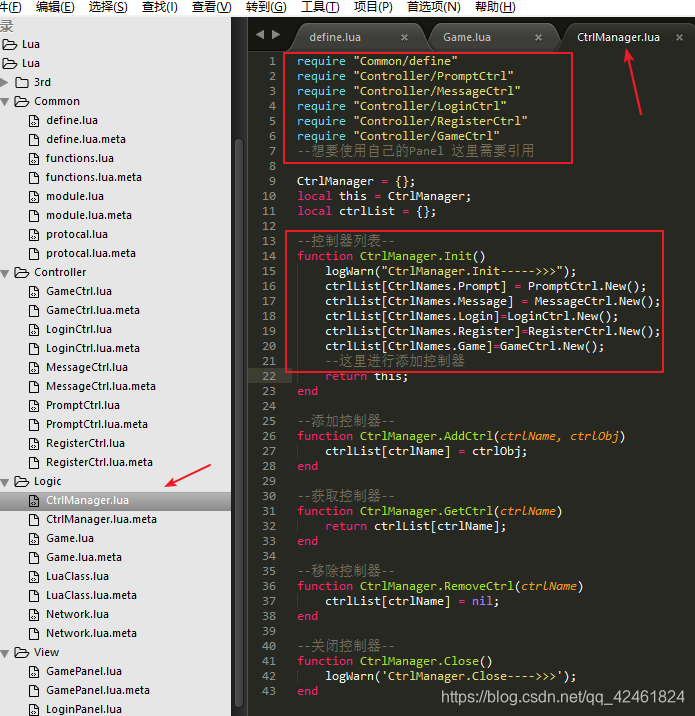
Task: Click the GamePanel.lua file icon
Action: click(x=34, y=672)
